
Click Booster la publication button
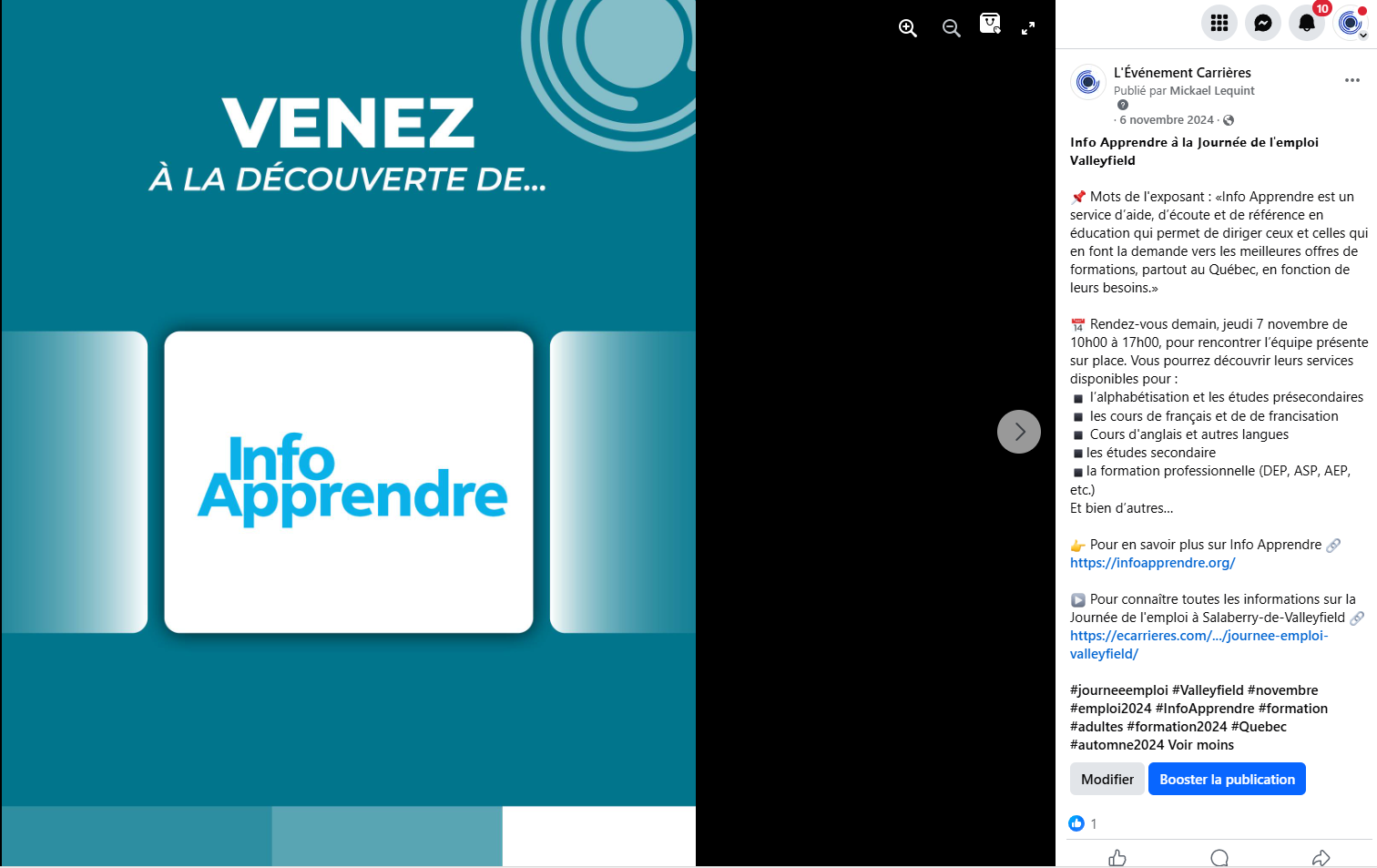[x=1227, y=779]
